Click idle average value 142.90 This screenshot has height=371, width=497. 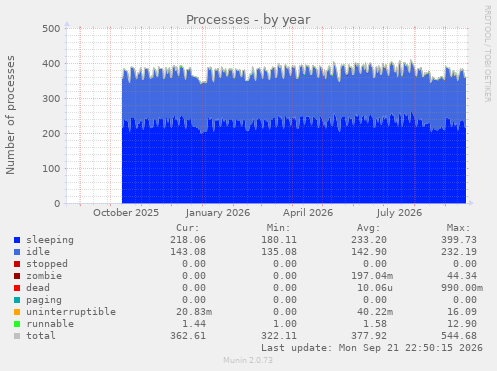pos(369,252)
